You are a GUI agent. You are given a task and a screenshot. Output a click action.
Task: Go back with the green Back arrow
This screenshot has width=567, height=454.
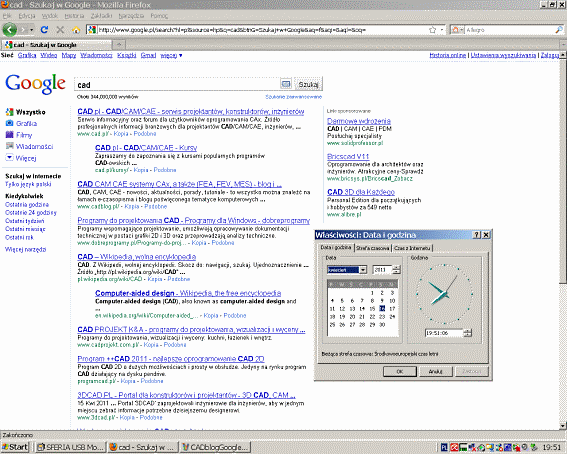(10, 30)
